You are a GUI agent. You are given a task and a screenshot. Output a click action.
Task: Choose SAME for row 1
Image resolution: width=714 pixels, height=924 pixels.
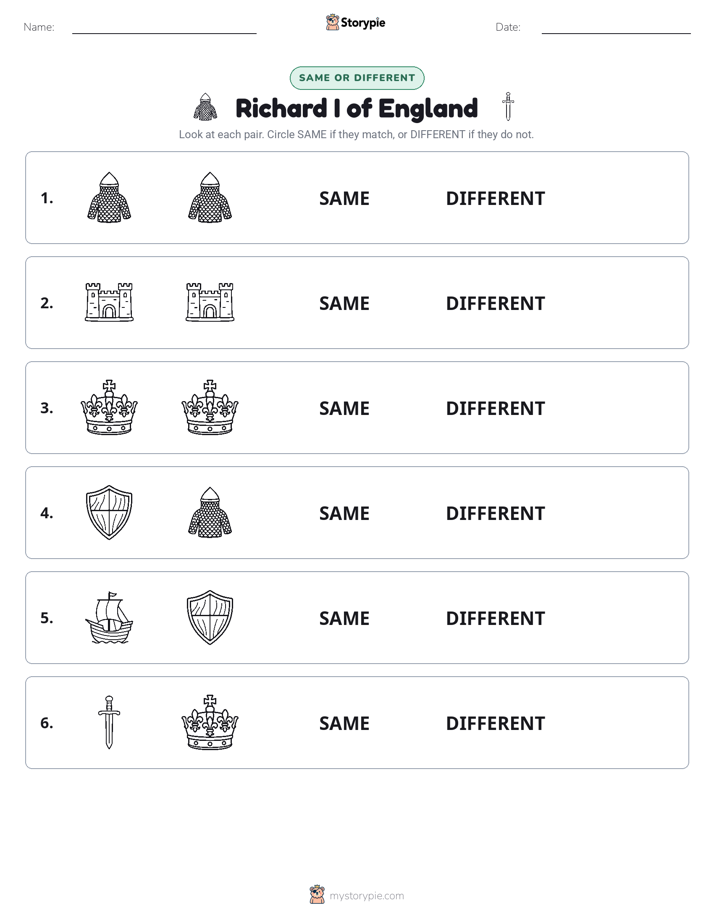(344, 199)
